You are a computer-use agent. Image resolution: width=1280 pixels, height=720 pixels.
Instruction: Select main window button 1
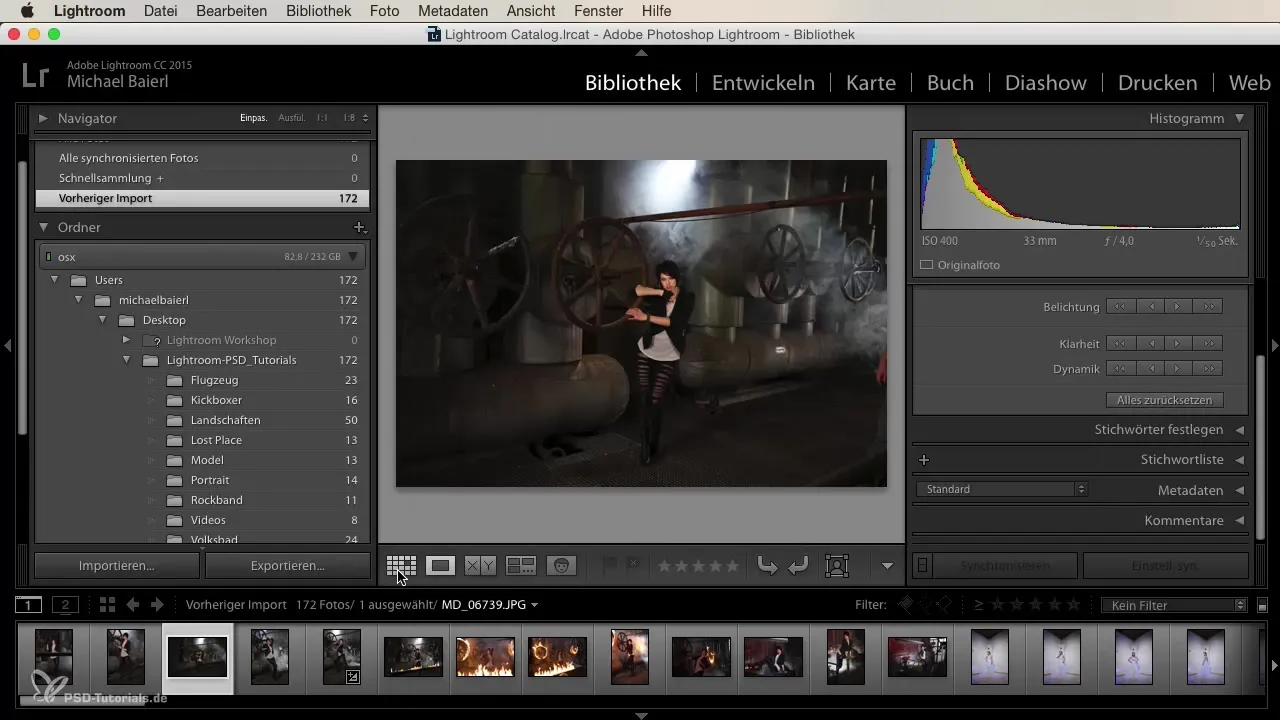[x=29, y=605]
